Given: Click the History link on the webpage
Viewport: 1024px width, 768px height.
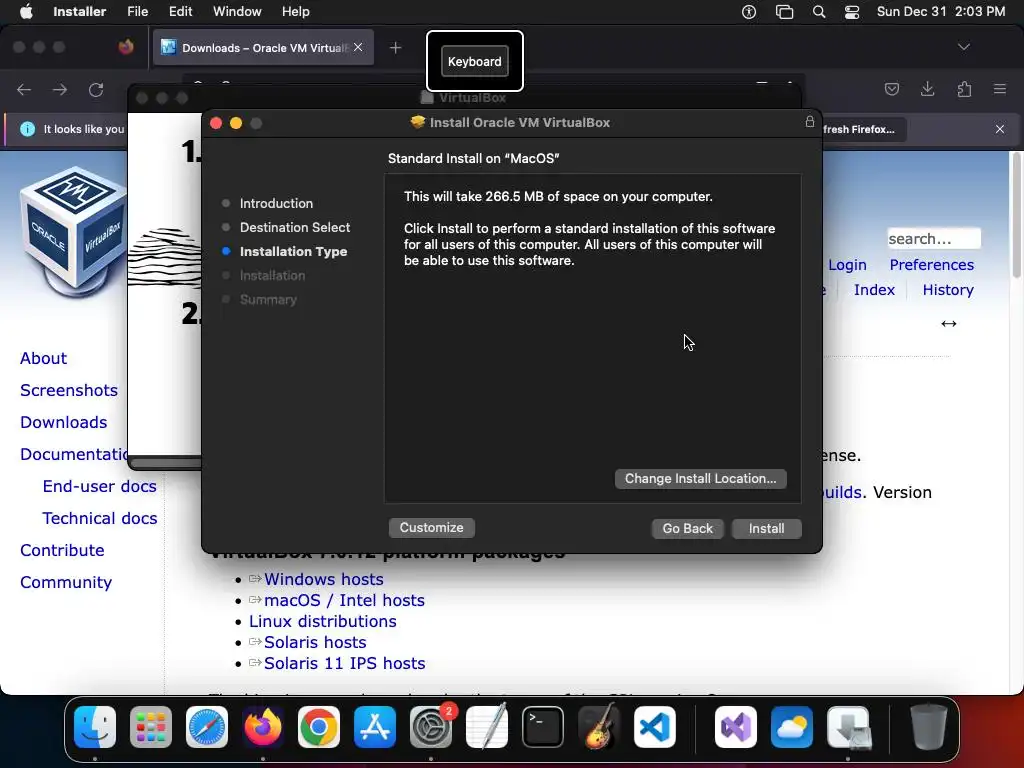Looking at the screenshot, I should point(948,290).
